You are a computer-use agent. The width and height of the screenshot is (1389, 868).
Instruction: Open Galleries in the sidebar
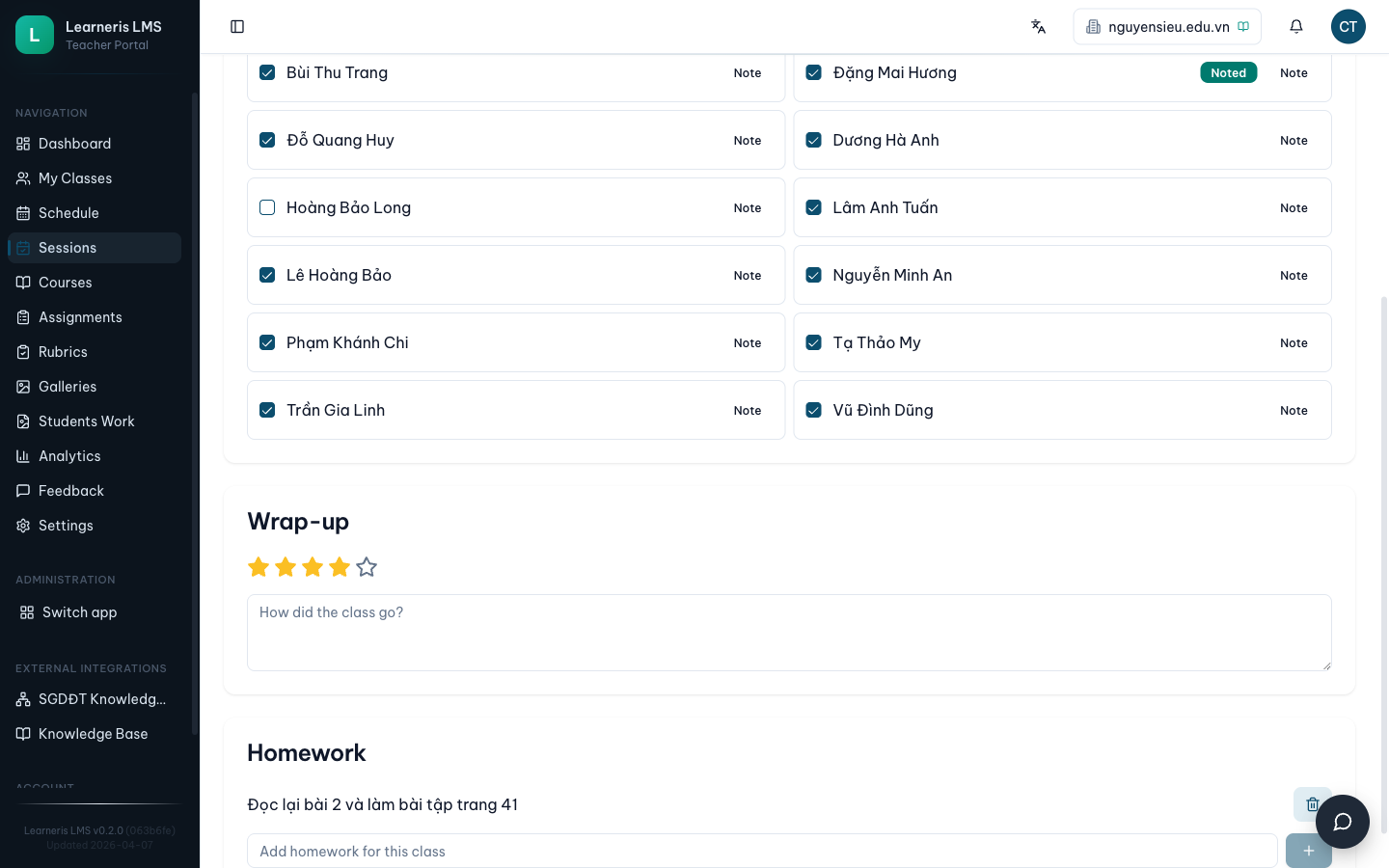95,387
